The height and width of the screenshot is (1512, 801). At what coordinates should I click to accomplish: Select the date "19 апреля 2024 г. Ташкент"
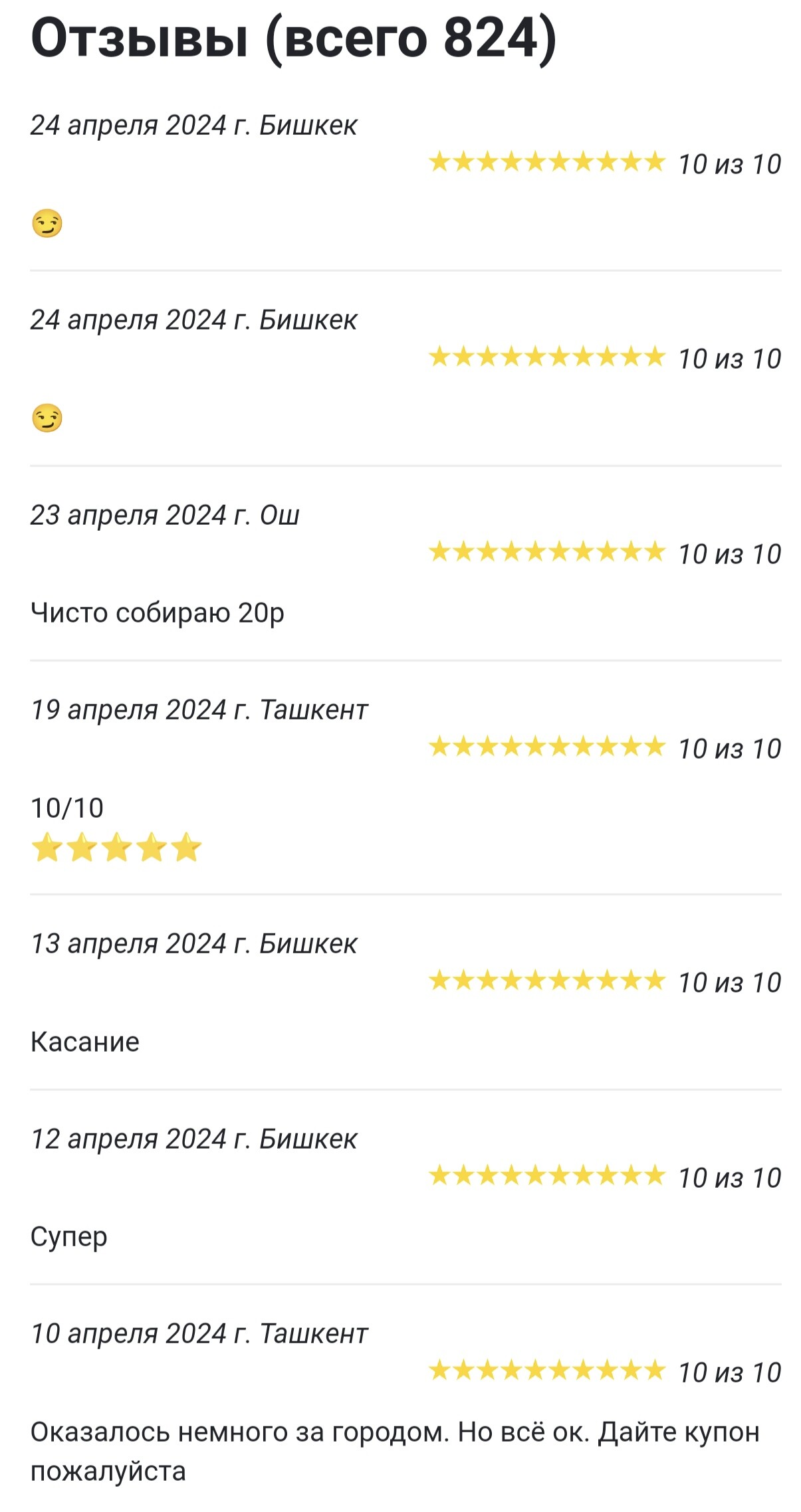pos(199,710)
